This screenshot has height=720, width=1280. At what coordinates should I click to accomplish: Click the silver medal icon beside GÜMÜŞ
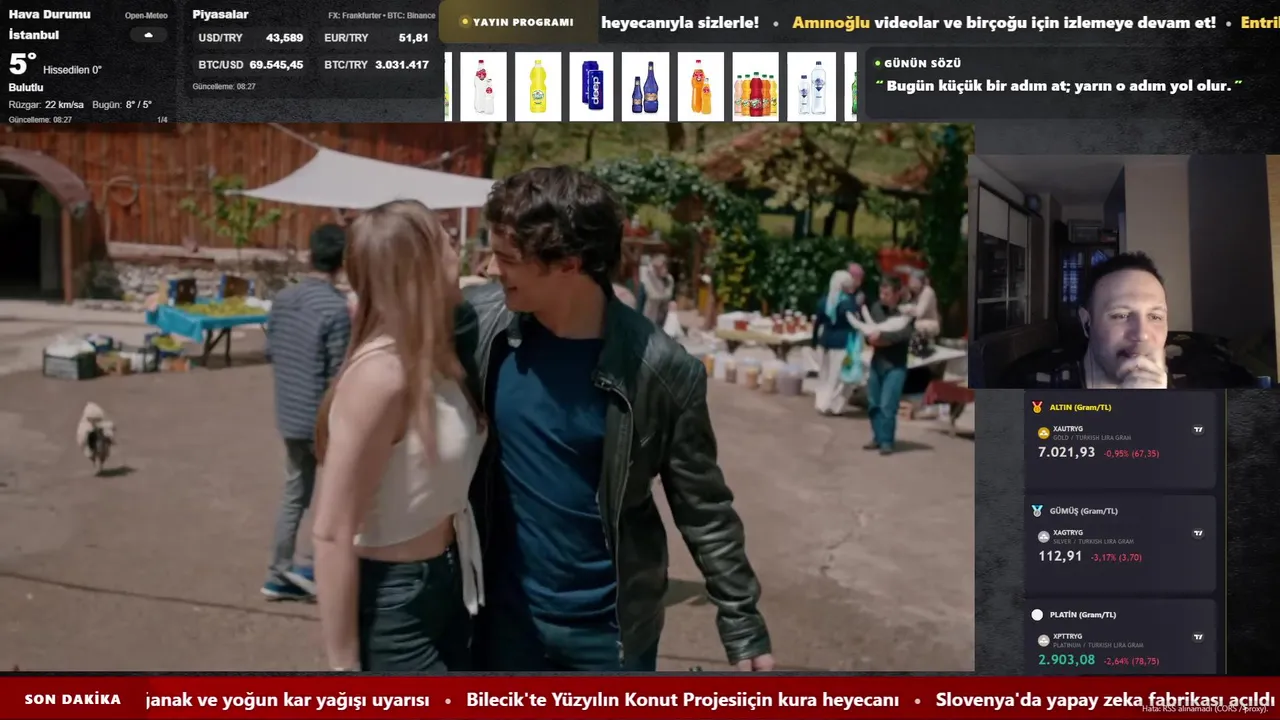point(1037,511)
